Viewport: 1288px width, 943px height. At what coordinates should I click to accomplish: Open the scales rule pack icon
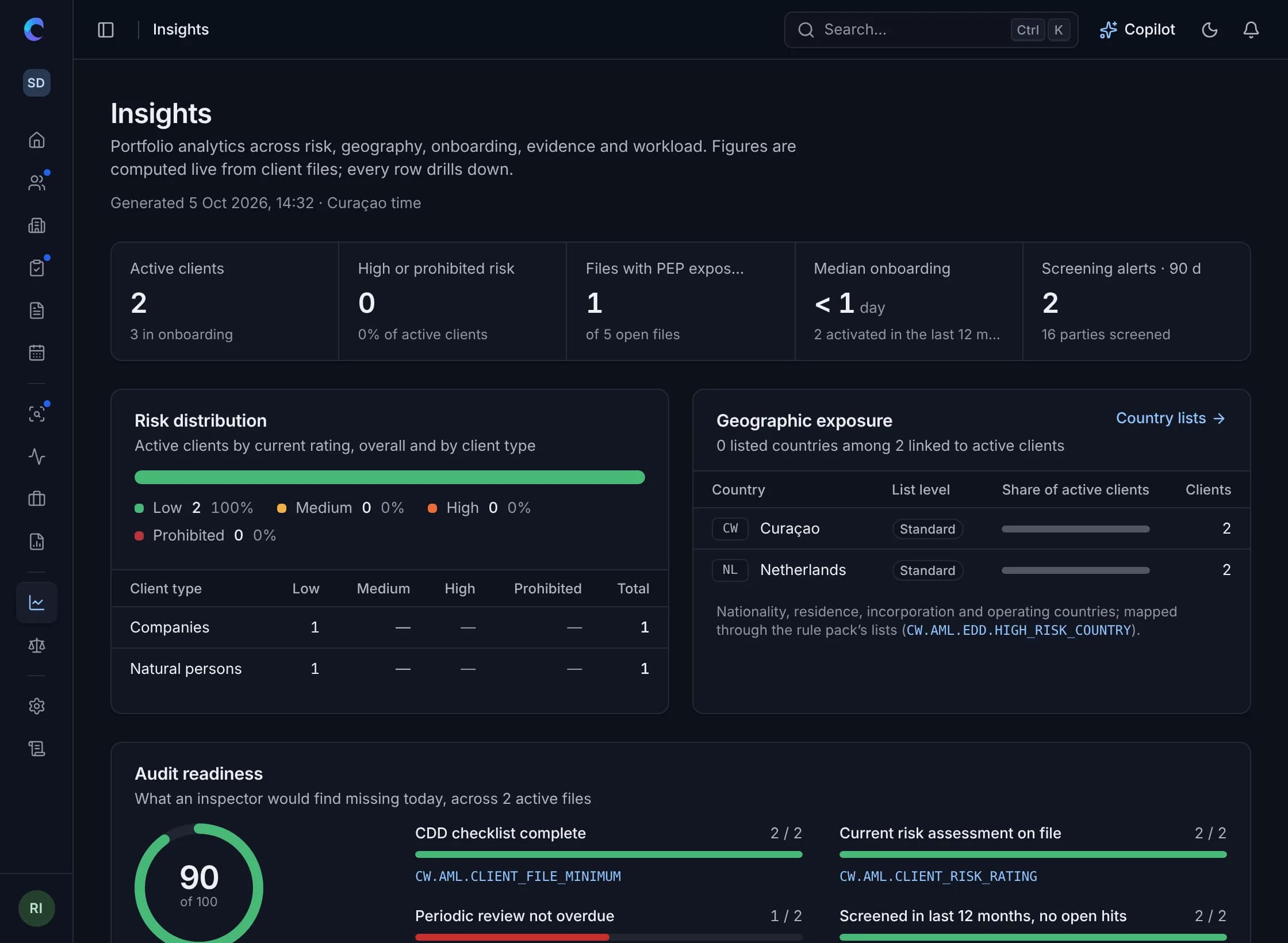[37, 645]
